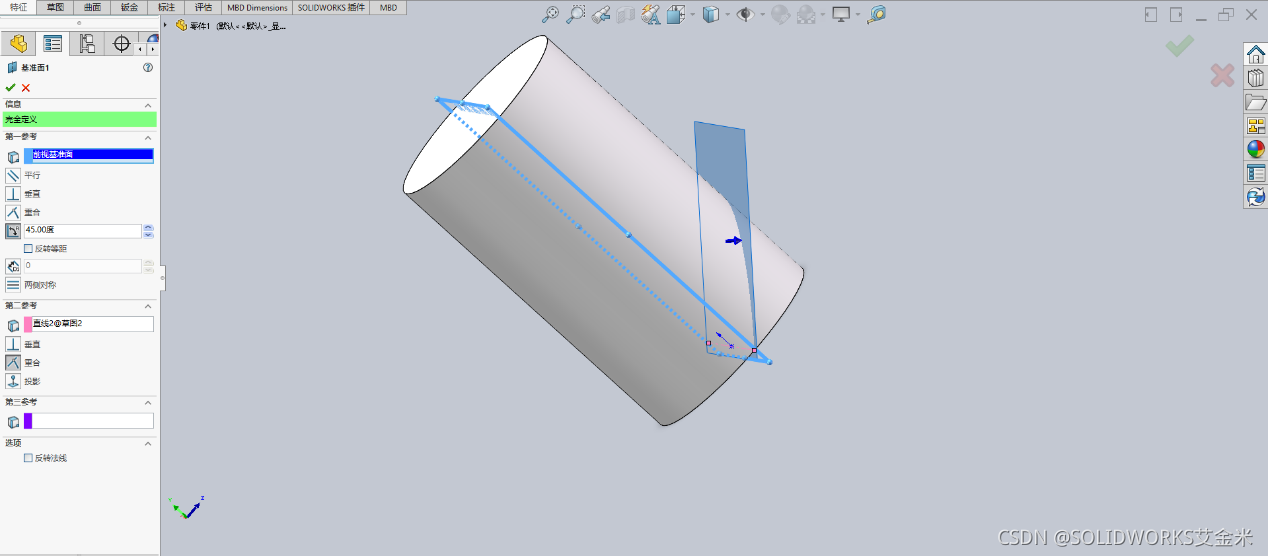Open the MBD tab
The height and width of the screenshot is (556, 1268).
point(388,7)
